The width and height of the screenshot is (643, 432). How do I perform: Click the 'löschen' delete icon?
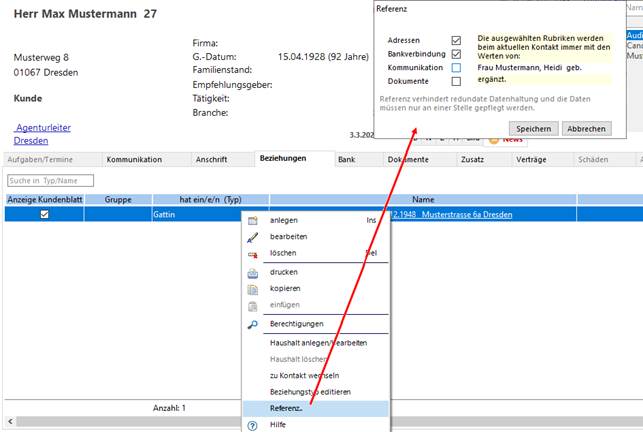[x=253, y=254]
